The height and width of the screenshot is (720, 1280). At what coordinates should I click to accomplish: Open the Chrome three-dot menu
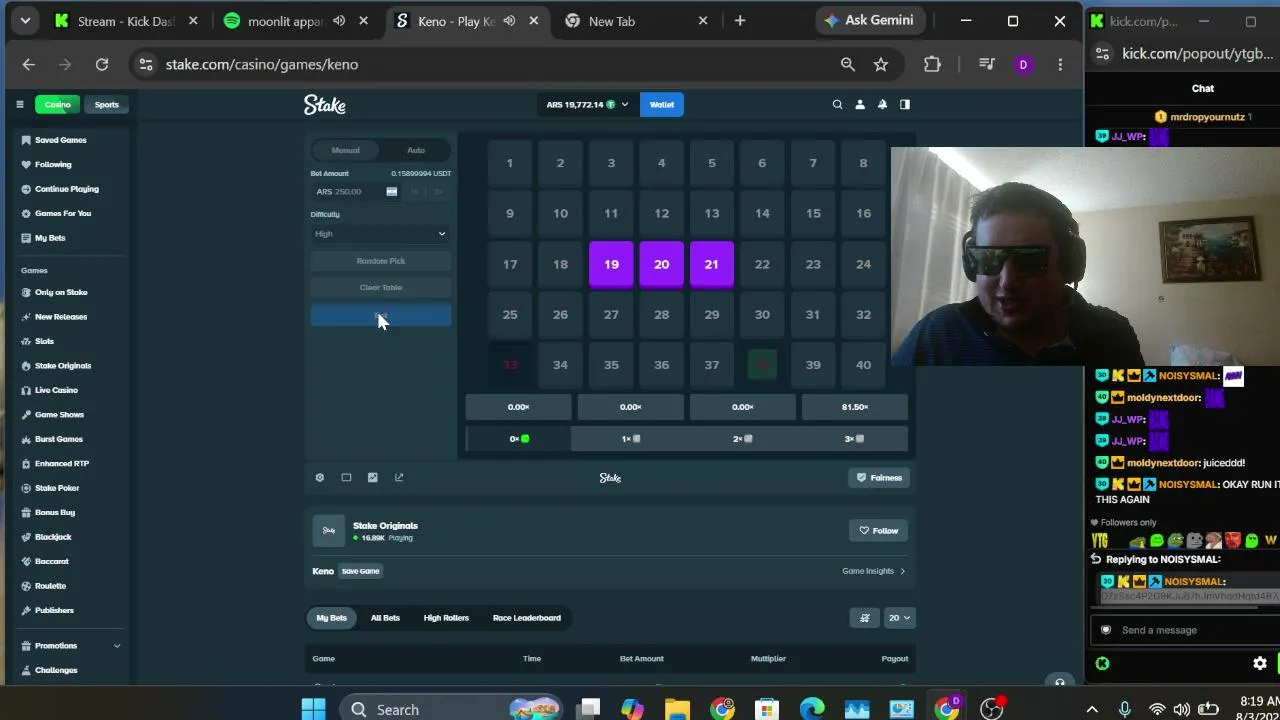pos(1060,64)
